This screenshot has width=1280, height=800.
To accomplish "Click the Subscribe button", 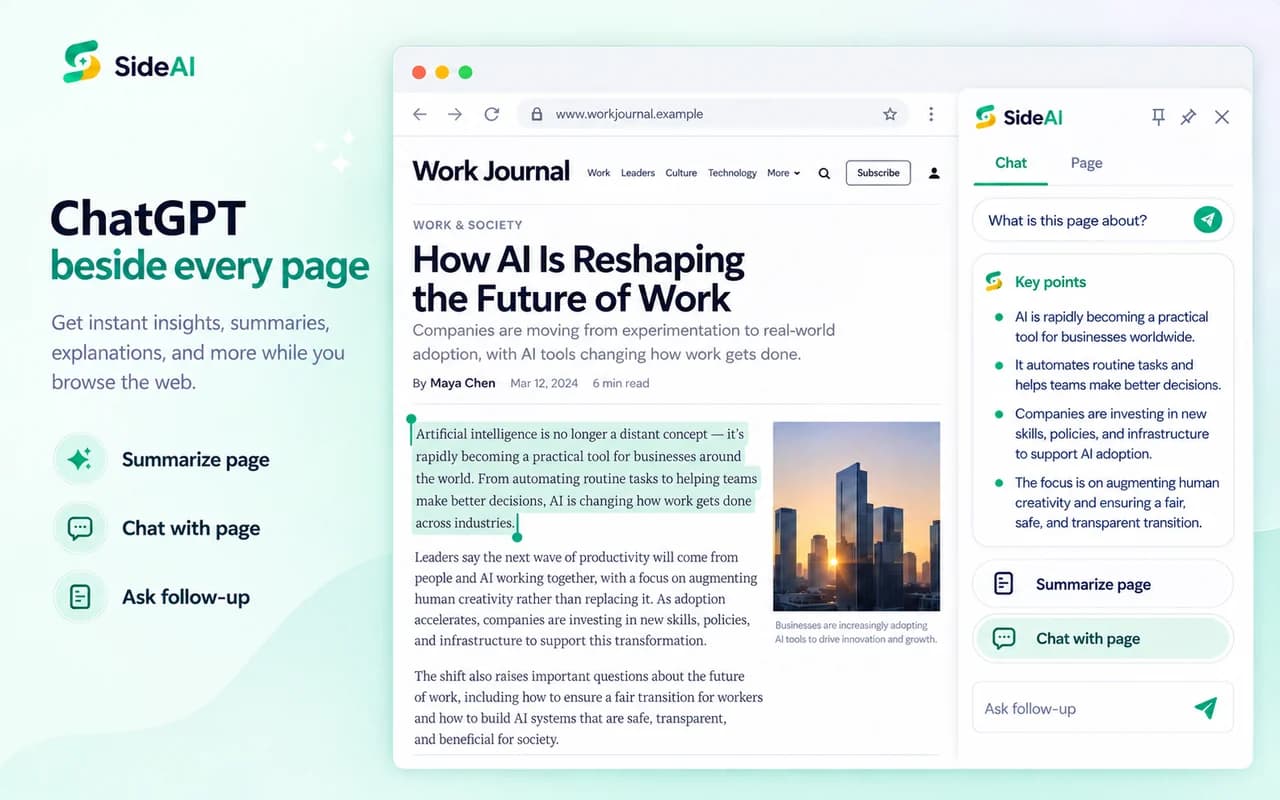I will pos(878,173).
